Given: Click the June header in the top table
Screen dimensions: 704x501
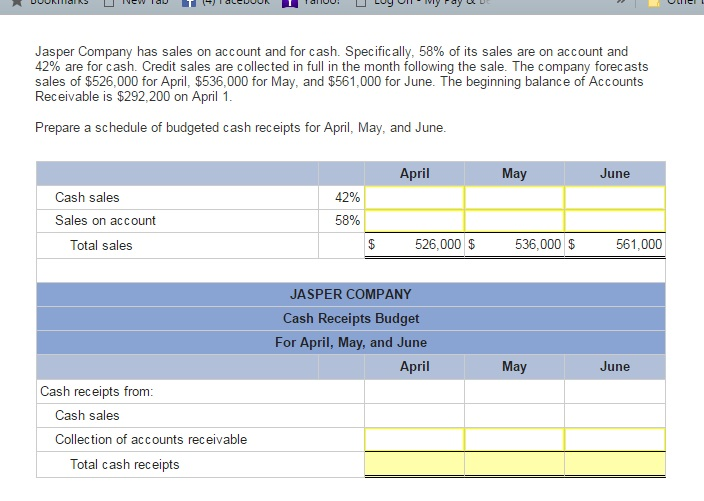Looking at the screenshot, I should pos(615,174).
